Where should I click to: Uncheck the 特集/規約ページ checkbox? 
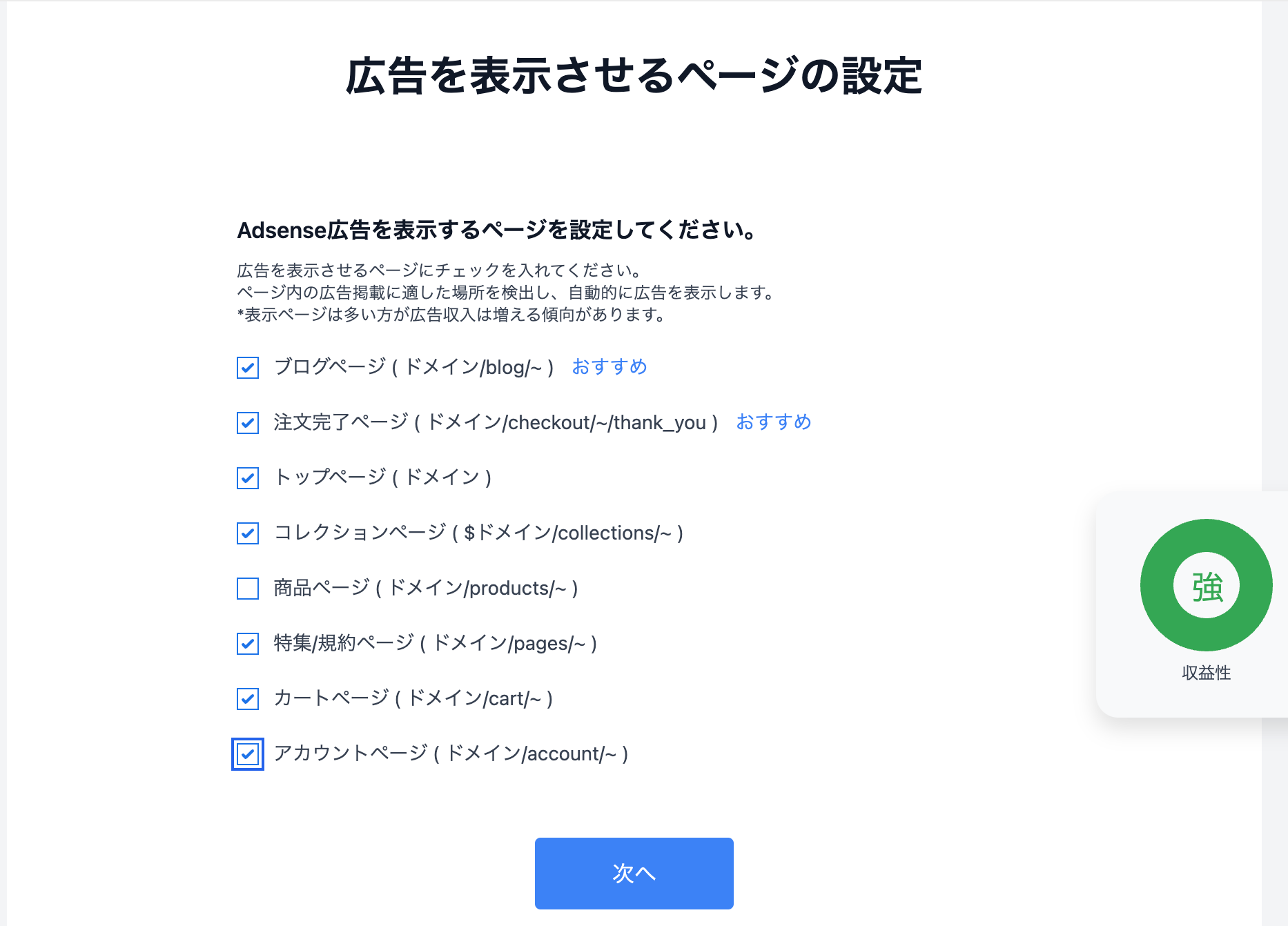[248, 644]
